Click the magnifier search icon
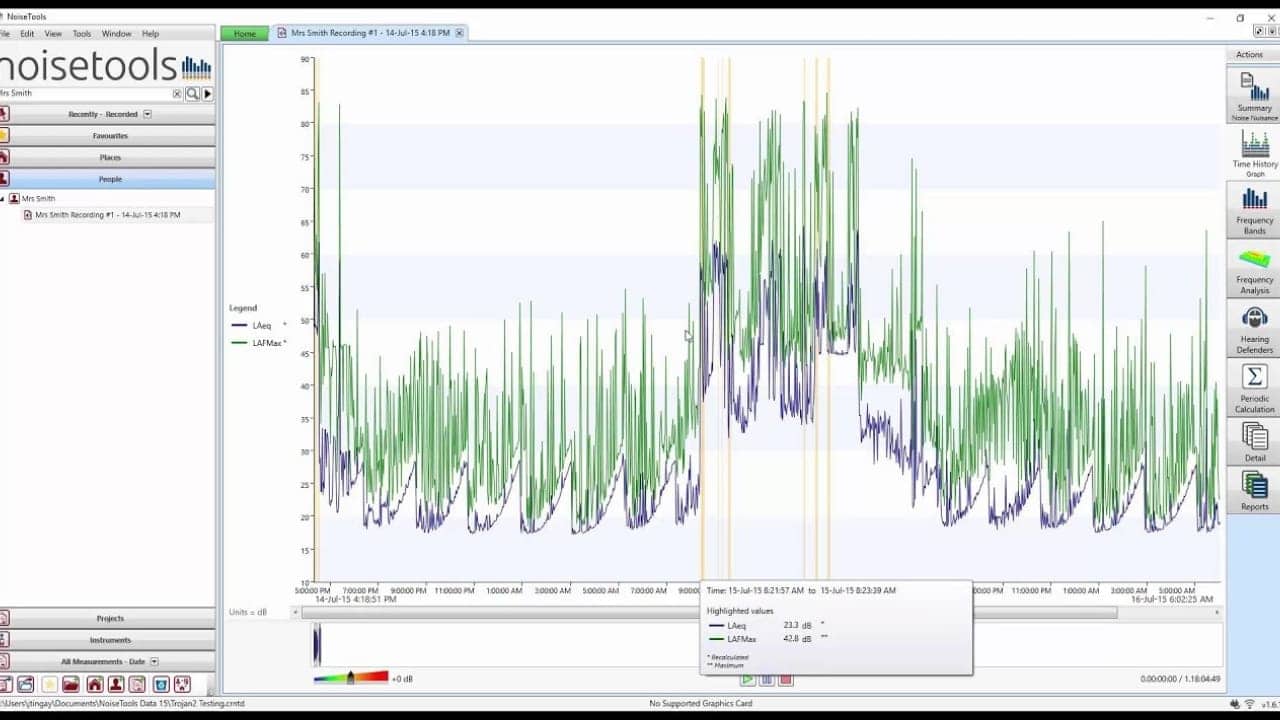1280x720 pixels. pyautogui.click(x=192, y=93)
